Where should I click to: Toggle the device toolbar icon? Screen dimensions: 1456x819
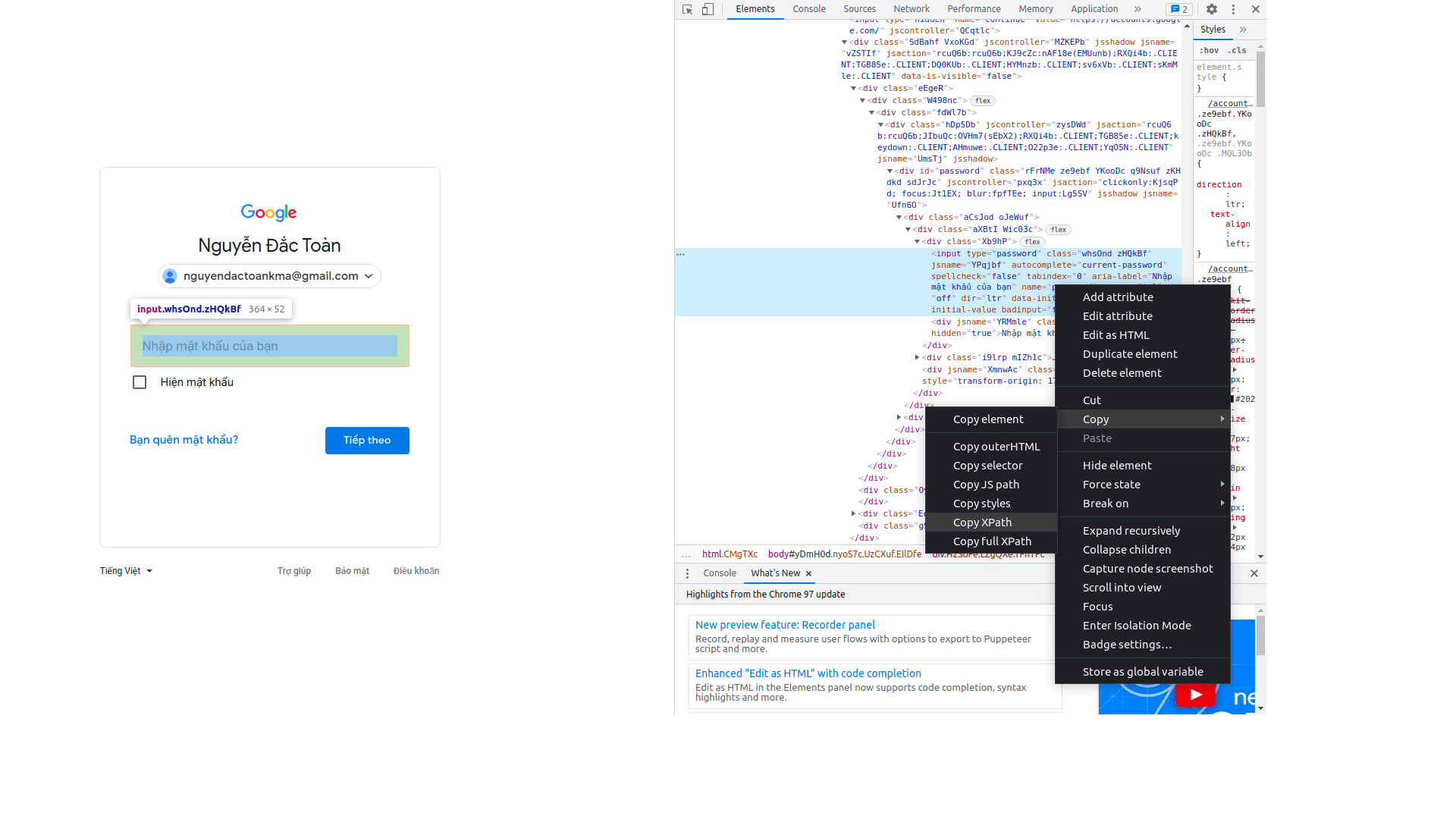(708, 9)
